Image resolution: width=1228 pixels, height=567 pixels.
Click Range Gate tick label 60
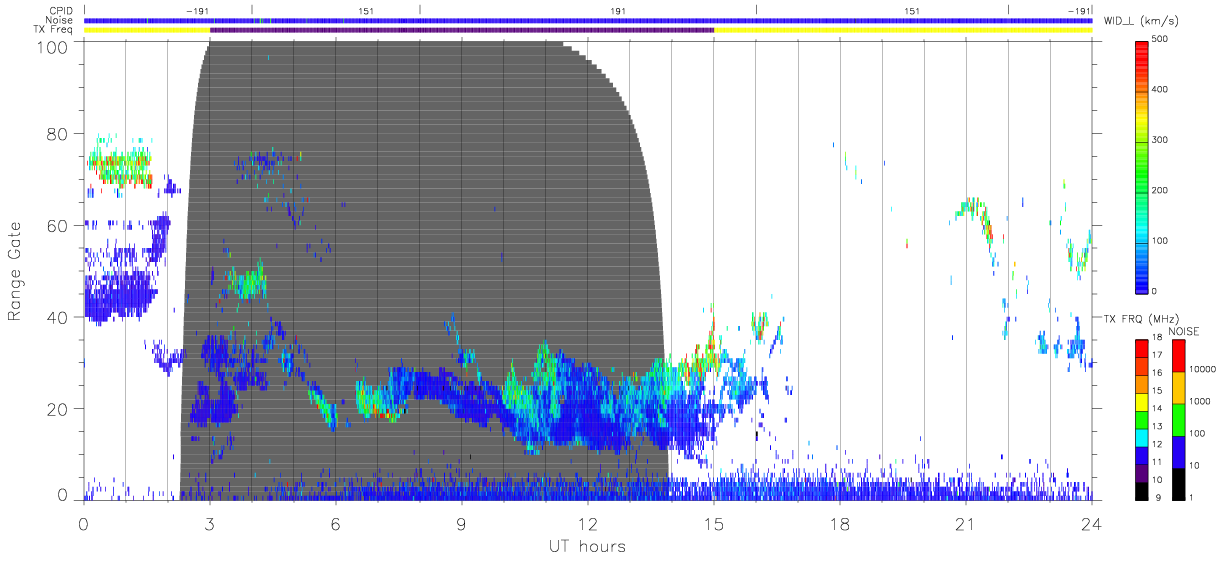(58, 226)
